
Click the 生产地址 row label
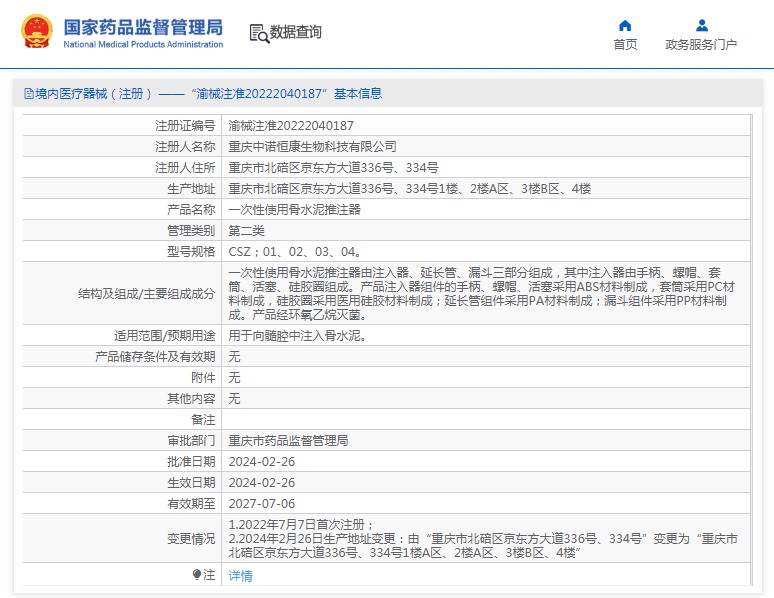pyautogui.click(x=191, y=189)
